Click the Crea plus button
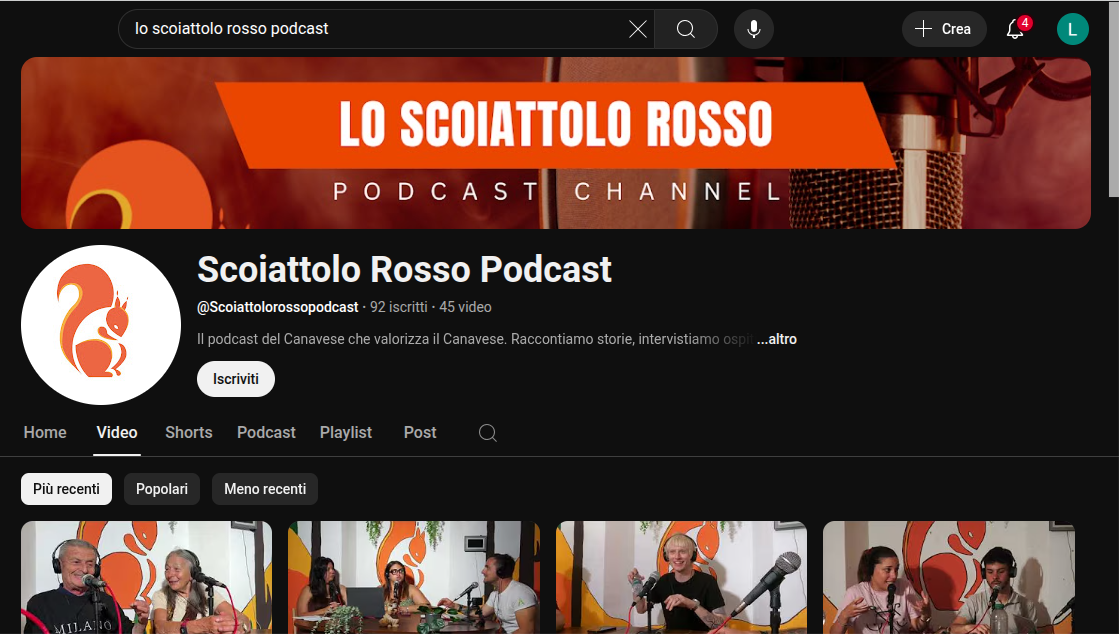Image resolution: width=1119 pixels, height=634 pixels. pos(944,29)
